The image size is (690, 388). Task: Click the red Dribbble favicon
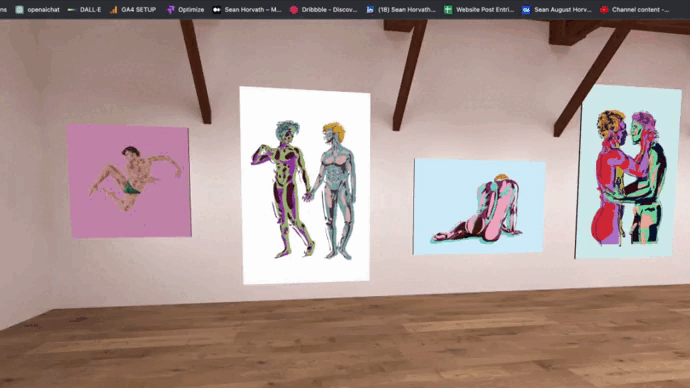click(x=294, y=10)
